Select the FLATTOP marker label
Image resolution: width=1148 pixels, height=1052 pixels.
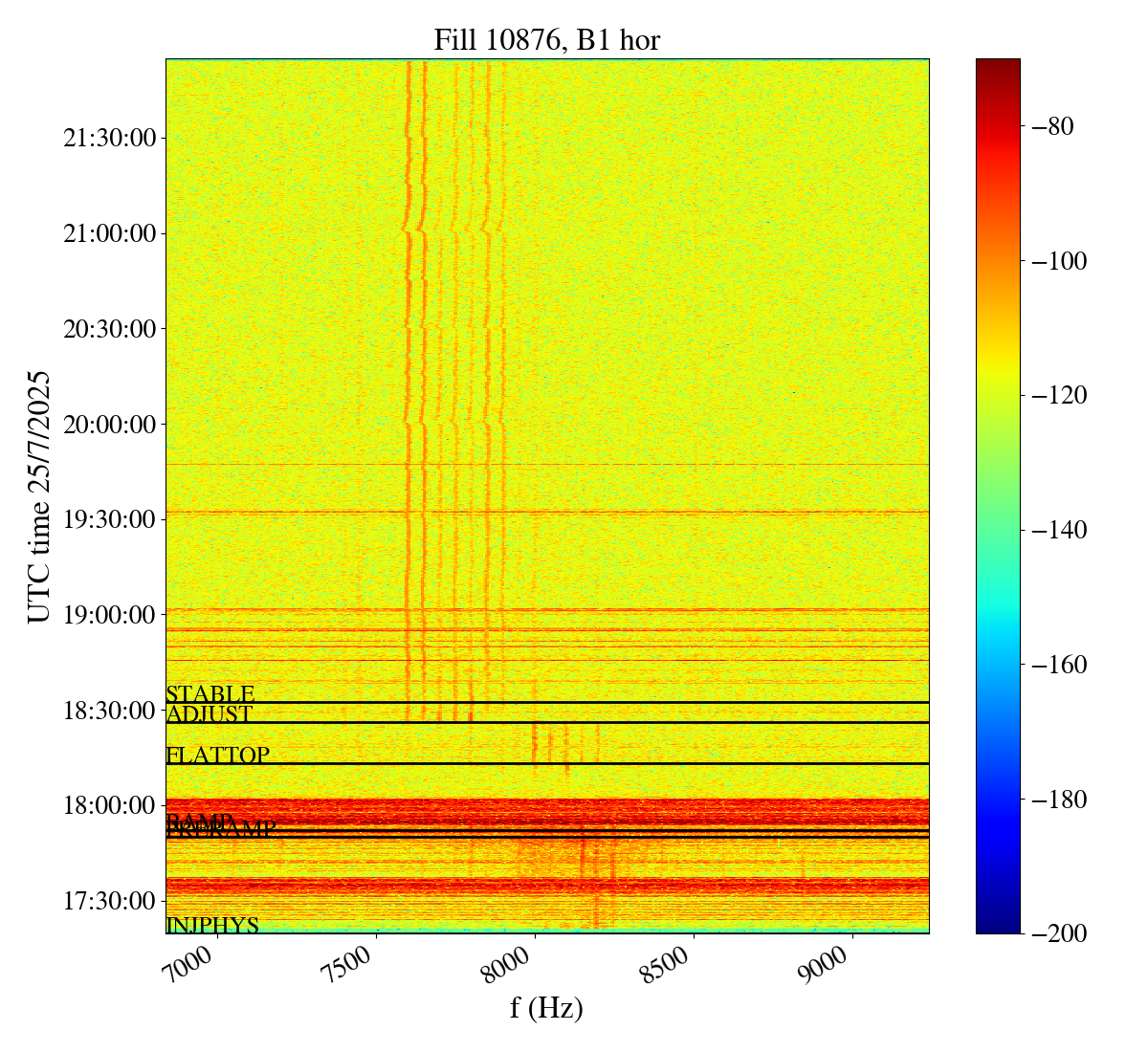tap(217, 756)
